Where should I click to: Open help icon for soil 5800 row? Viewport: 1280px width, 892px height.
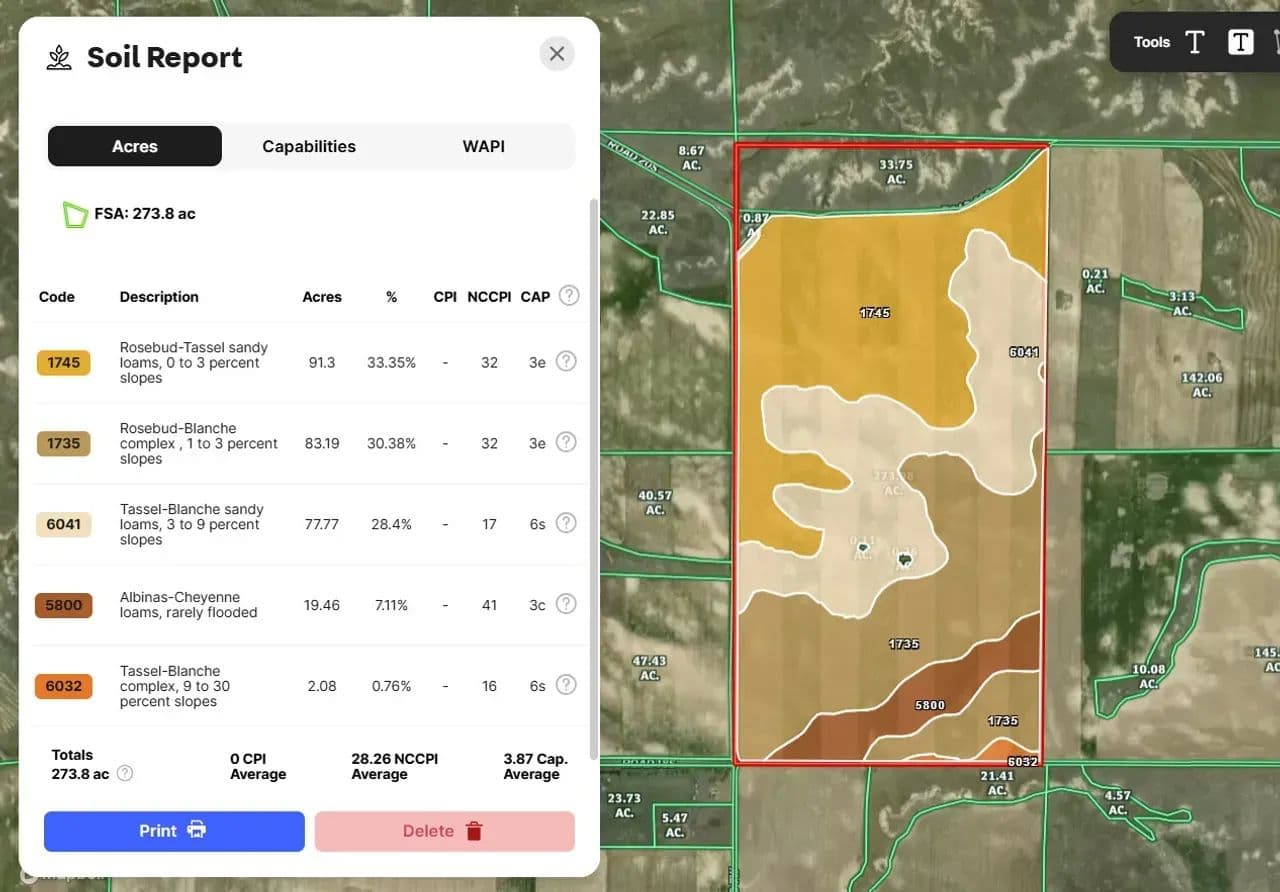566,604
